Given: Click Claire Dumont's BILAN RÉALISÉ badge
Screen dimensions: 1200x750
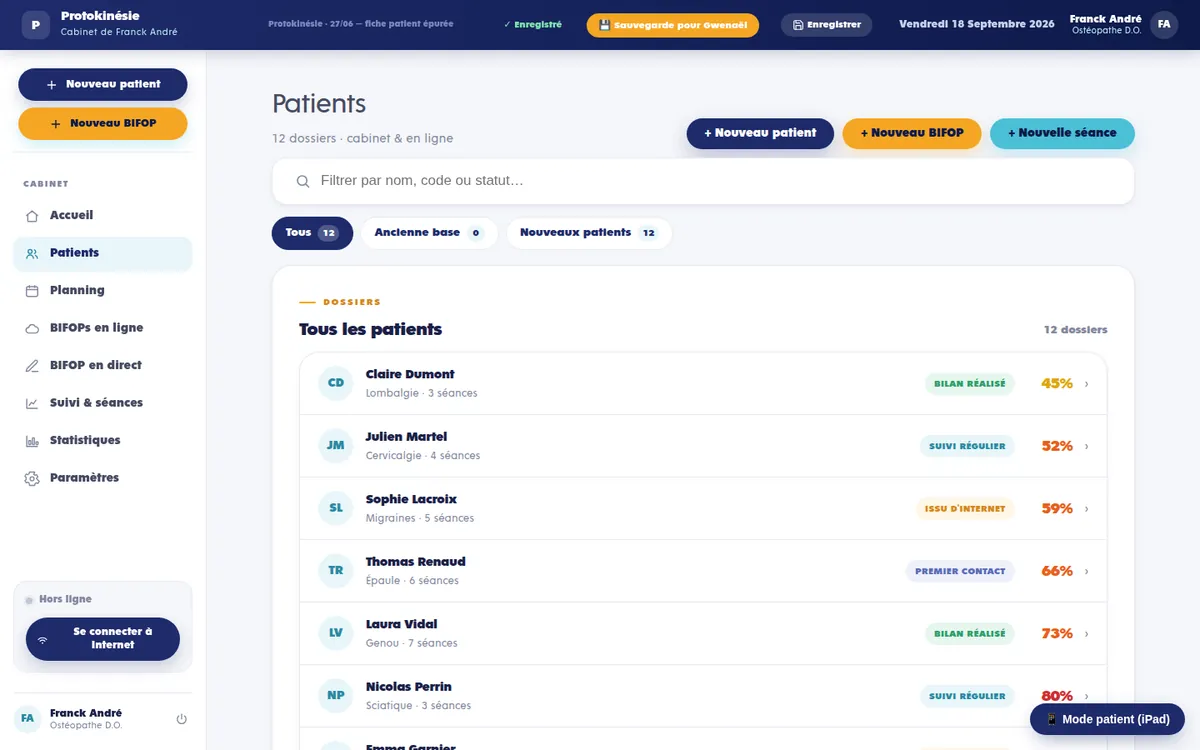Looking at the screenshot, I should click(970, 384).
